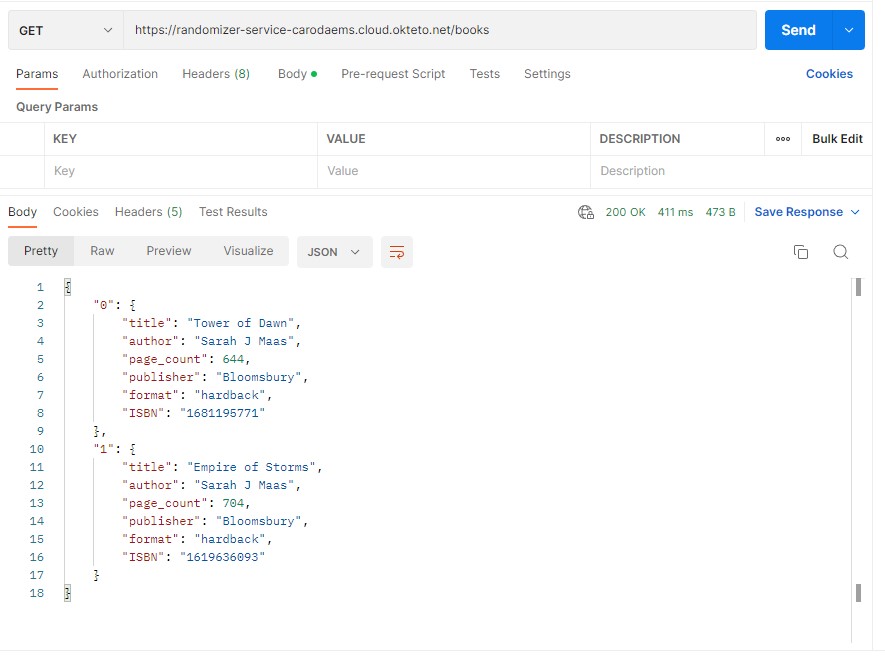The height and width of the screenshot is (656, 885).
Task: Click the beautify response icon
Action: [x=396, y=253]
